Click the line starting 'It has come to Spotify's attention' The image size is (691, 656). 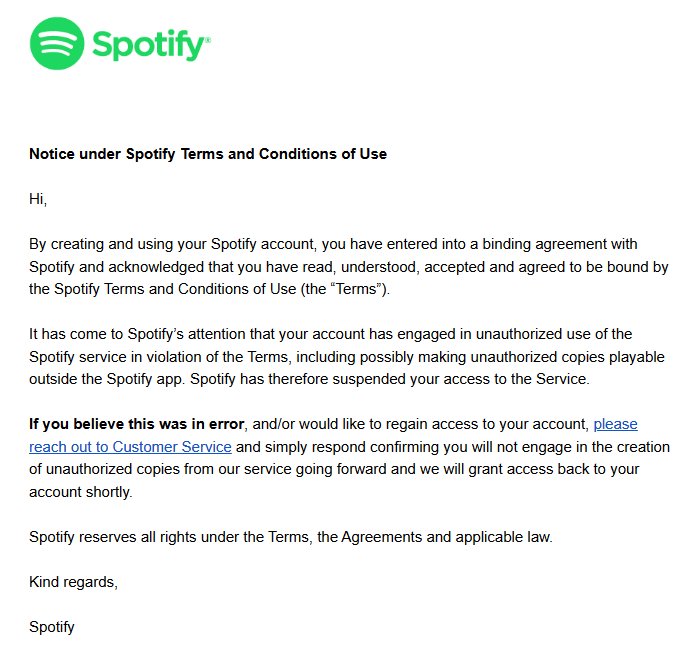(x=331, y=334)
